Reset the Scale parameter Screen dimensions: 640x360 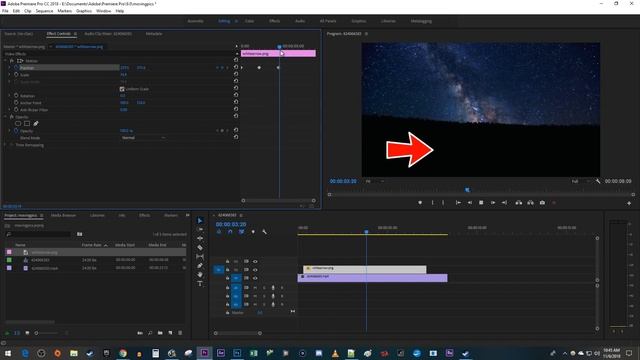click(236, 74)
